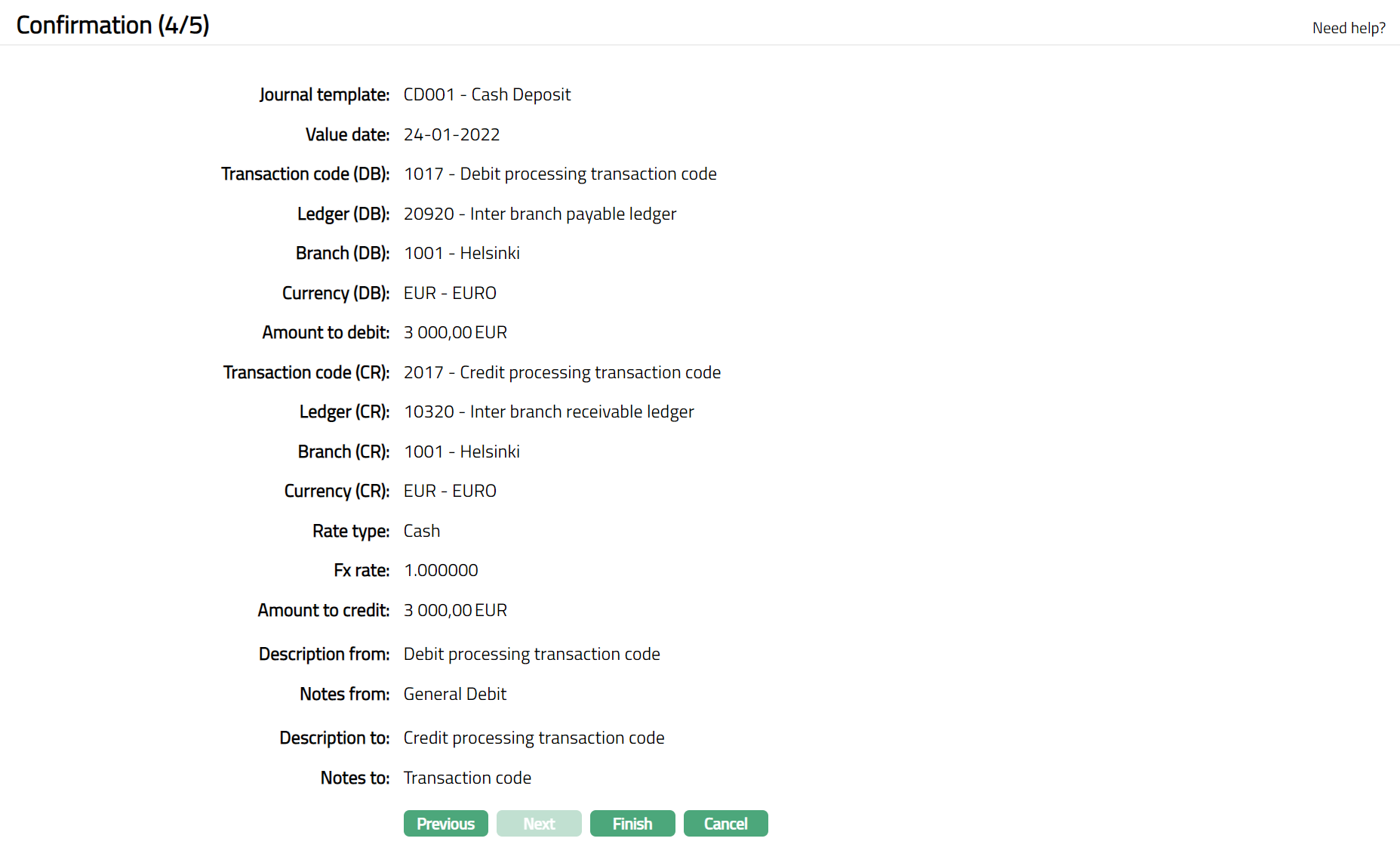Click the 1017 debit transaction code value

click(x=559, y=174)
